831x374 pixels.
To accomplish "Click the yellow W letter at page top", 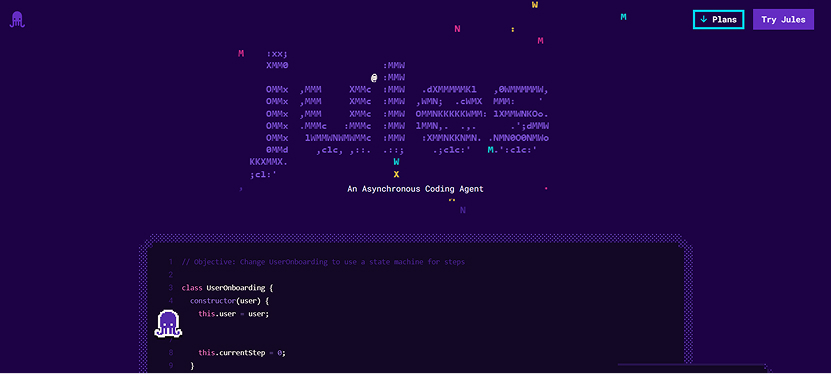I will (535, 5).
